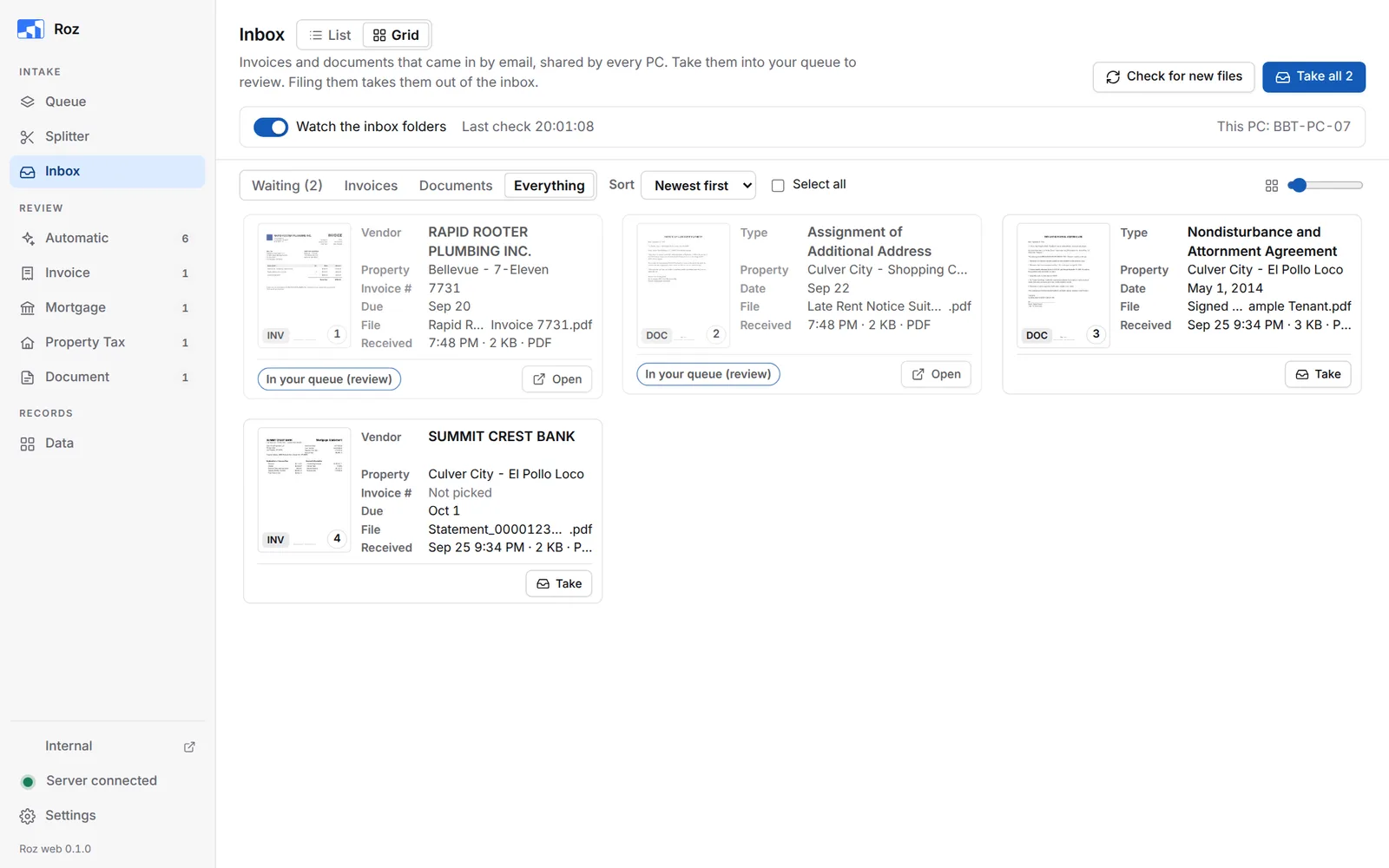Click In your queue badge on Rapid Rooter card
The image size is (1389, 868).
pyautogui.click(x=329, y=379)
